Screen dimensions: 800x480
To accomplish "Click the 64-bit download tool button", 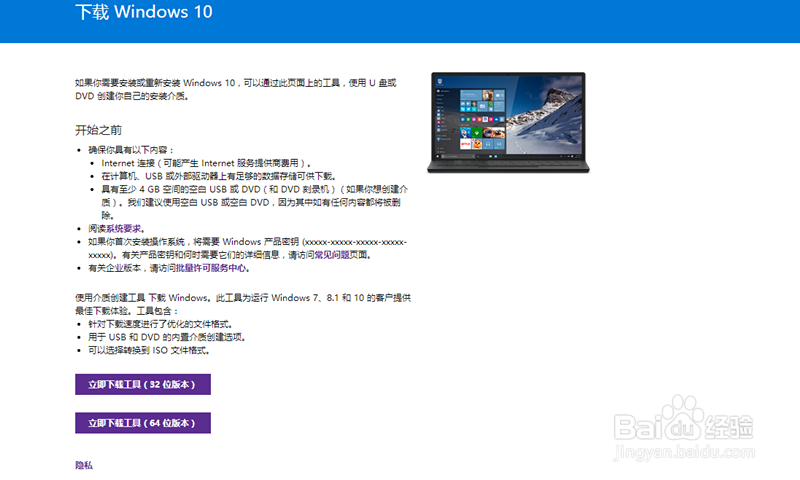I will click(143, 423).
